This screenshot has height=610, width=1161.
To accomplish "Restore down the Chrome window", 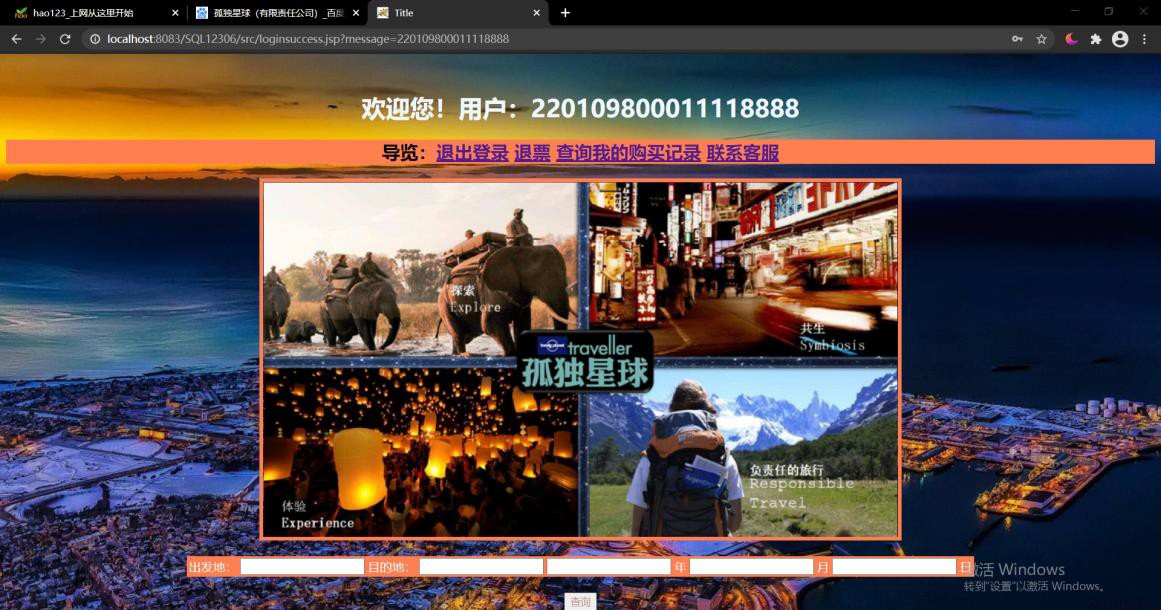I will pos(1108,11).
